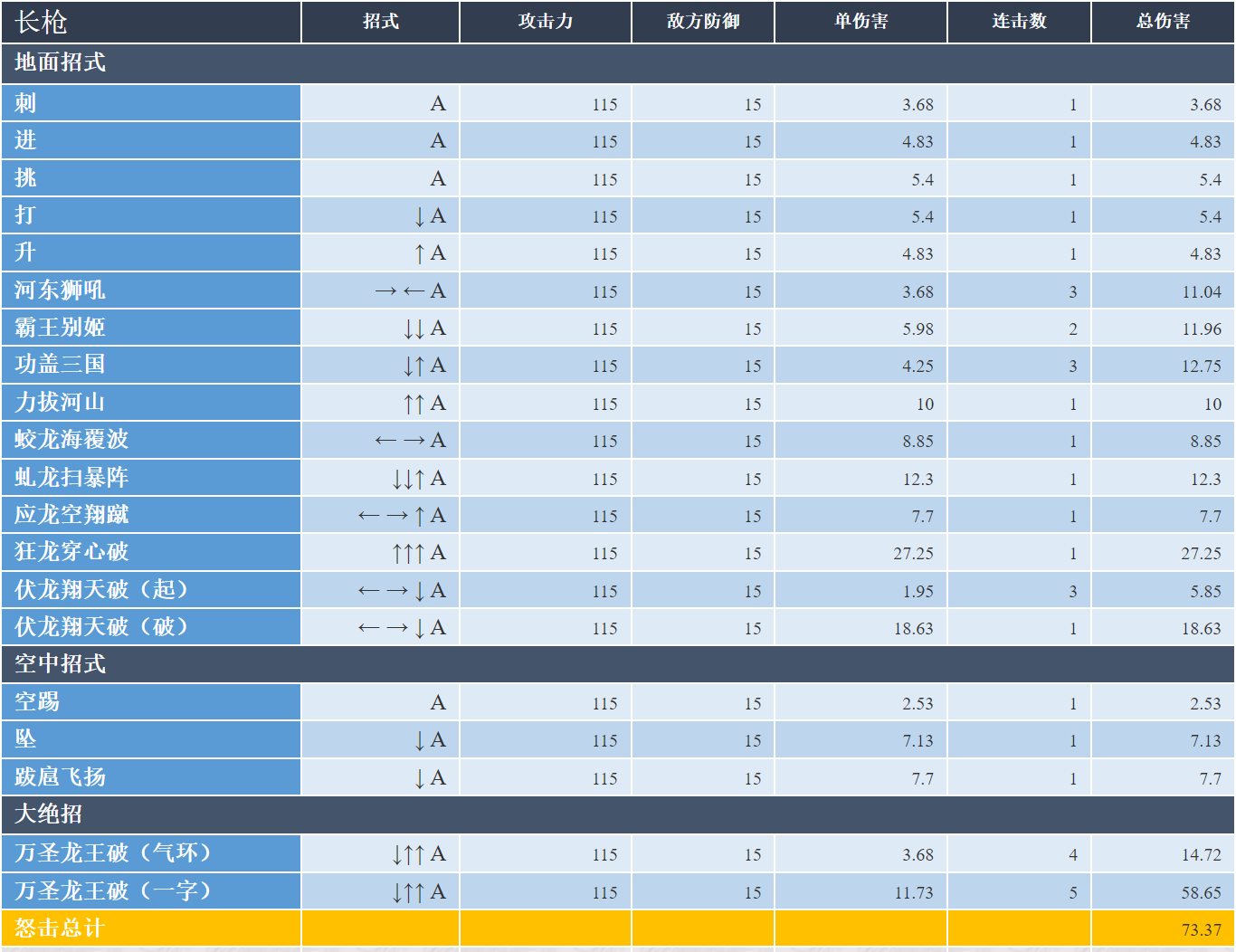Viewport: 1236px width, 952px height.
Task: Click the 敌方防御 column header
Action: coord(703,22)
